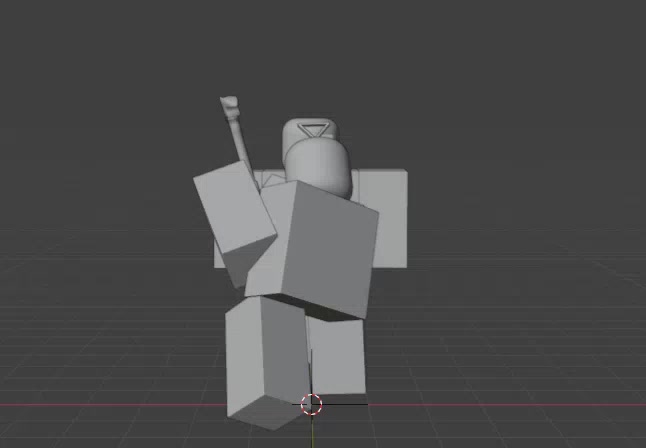Select the character's rounded head mesh
This screenshot has height=448, width=646.
tap(318, 168)
